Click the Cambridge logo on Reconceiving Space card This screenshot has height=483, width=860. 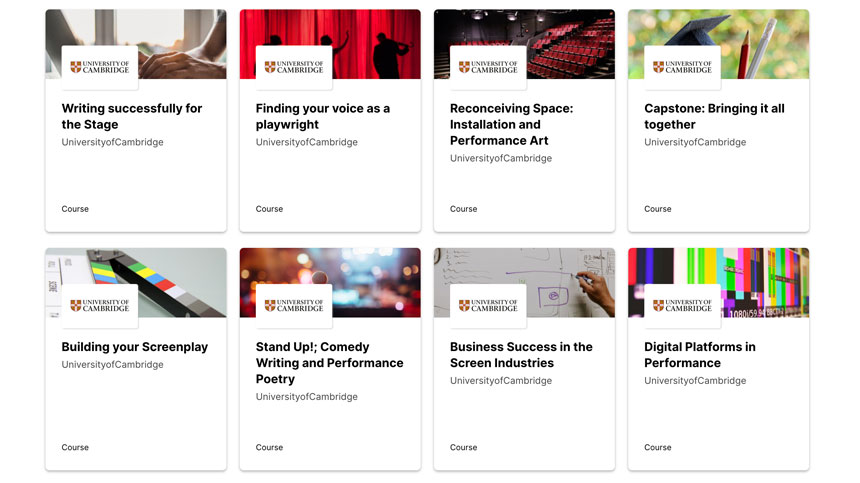click(487, 67)
